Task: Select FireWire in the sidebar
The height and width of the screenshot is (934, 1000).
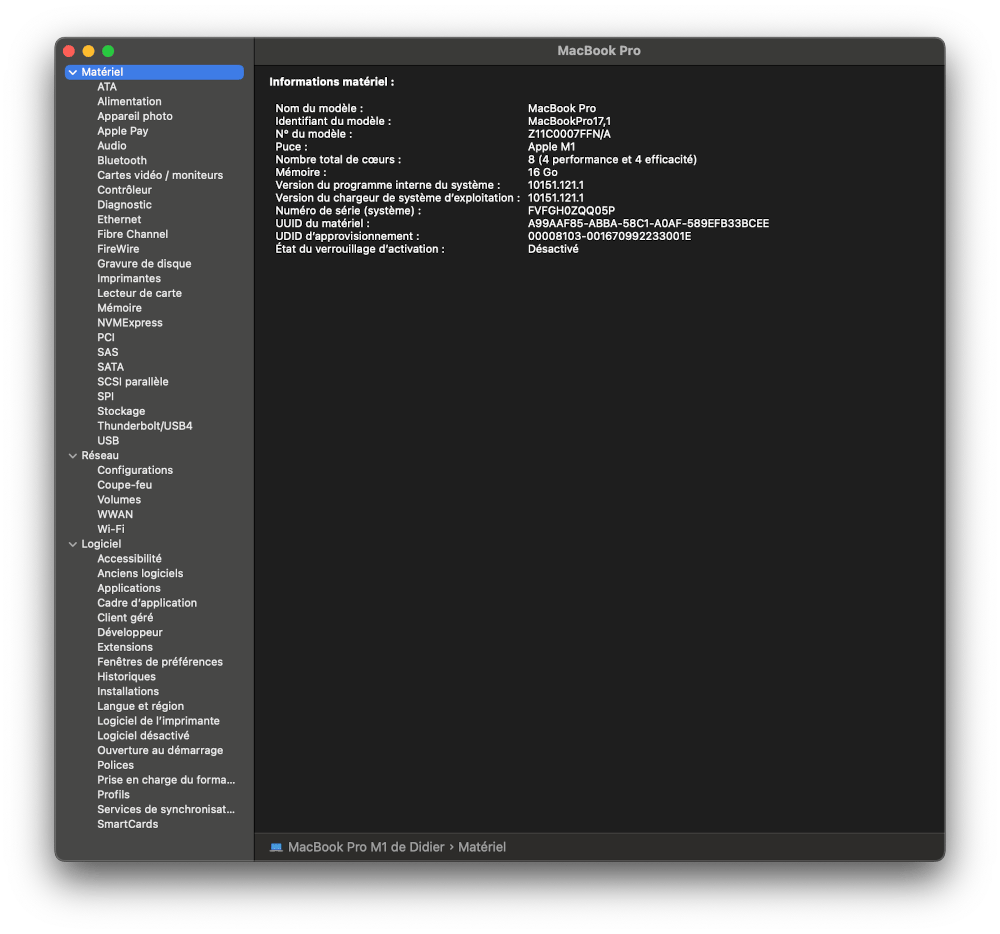Action: pos(118,249)
